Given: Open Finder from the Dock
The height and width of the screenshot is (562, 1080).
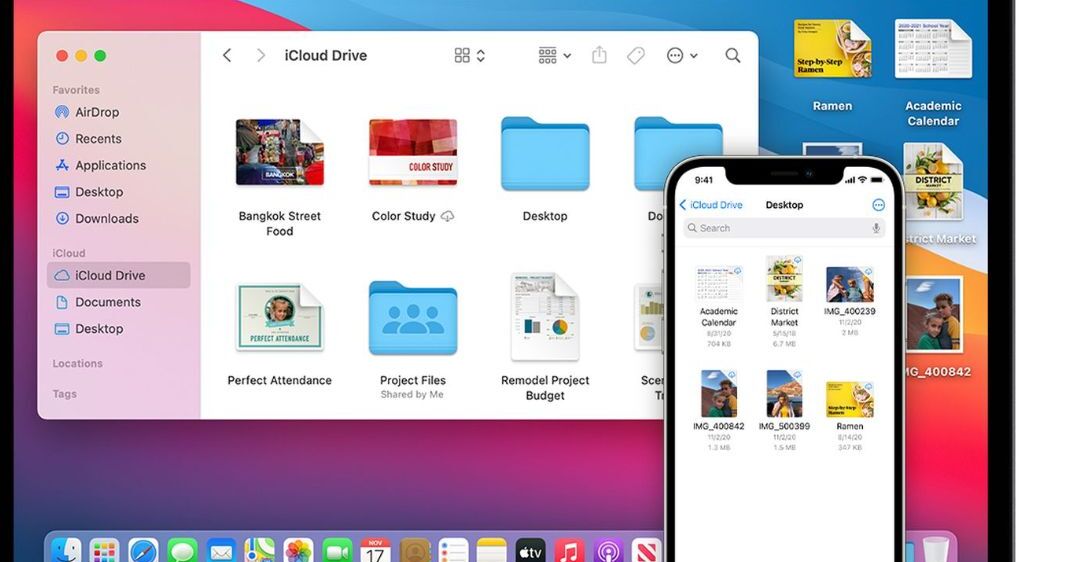Looking at the screenshot, I should coord(67,551).
